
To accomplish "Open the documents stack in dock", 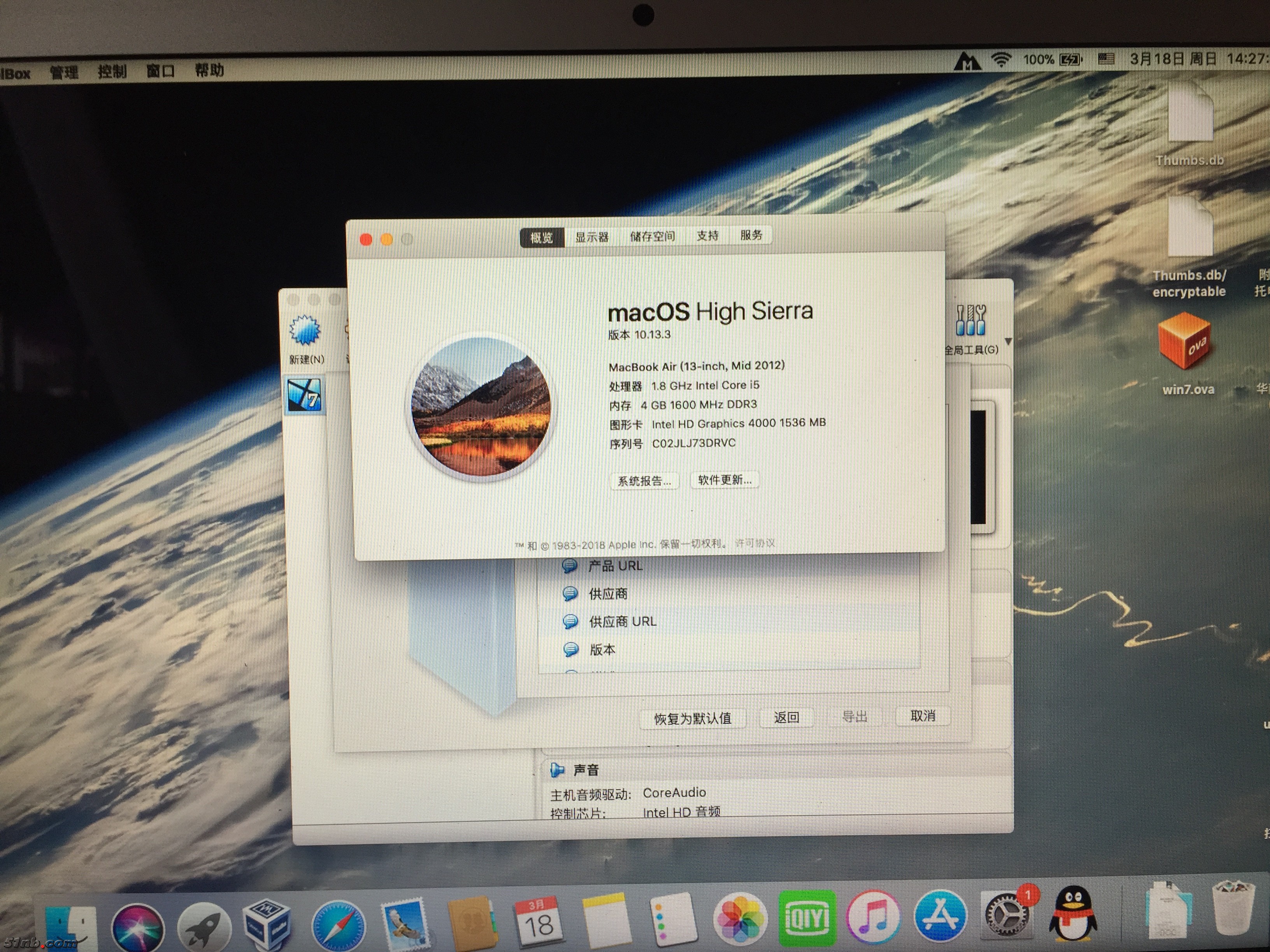I will click(x=1168, y=910).
